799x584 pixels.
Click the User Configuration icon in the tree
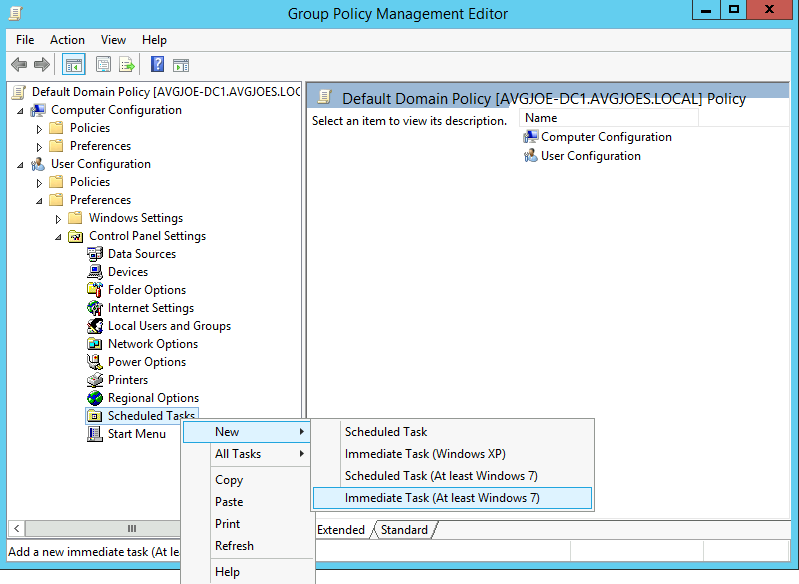[38, 164]
